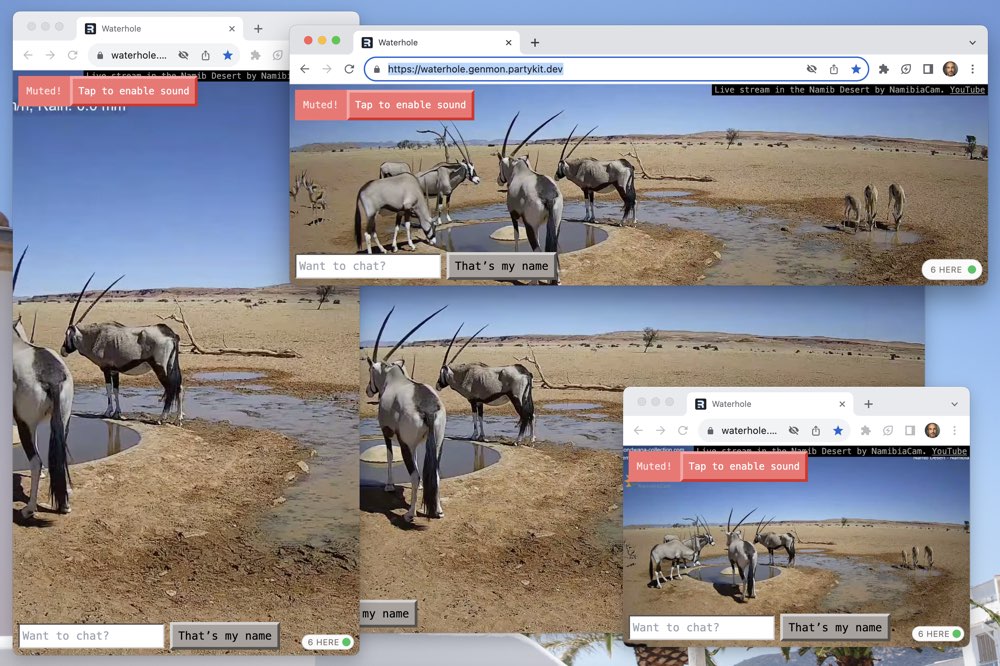
Task: Click the 6 HERE badge in the top-right window
Action: 952,269
